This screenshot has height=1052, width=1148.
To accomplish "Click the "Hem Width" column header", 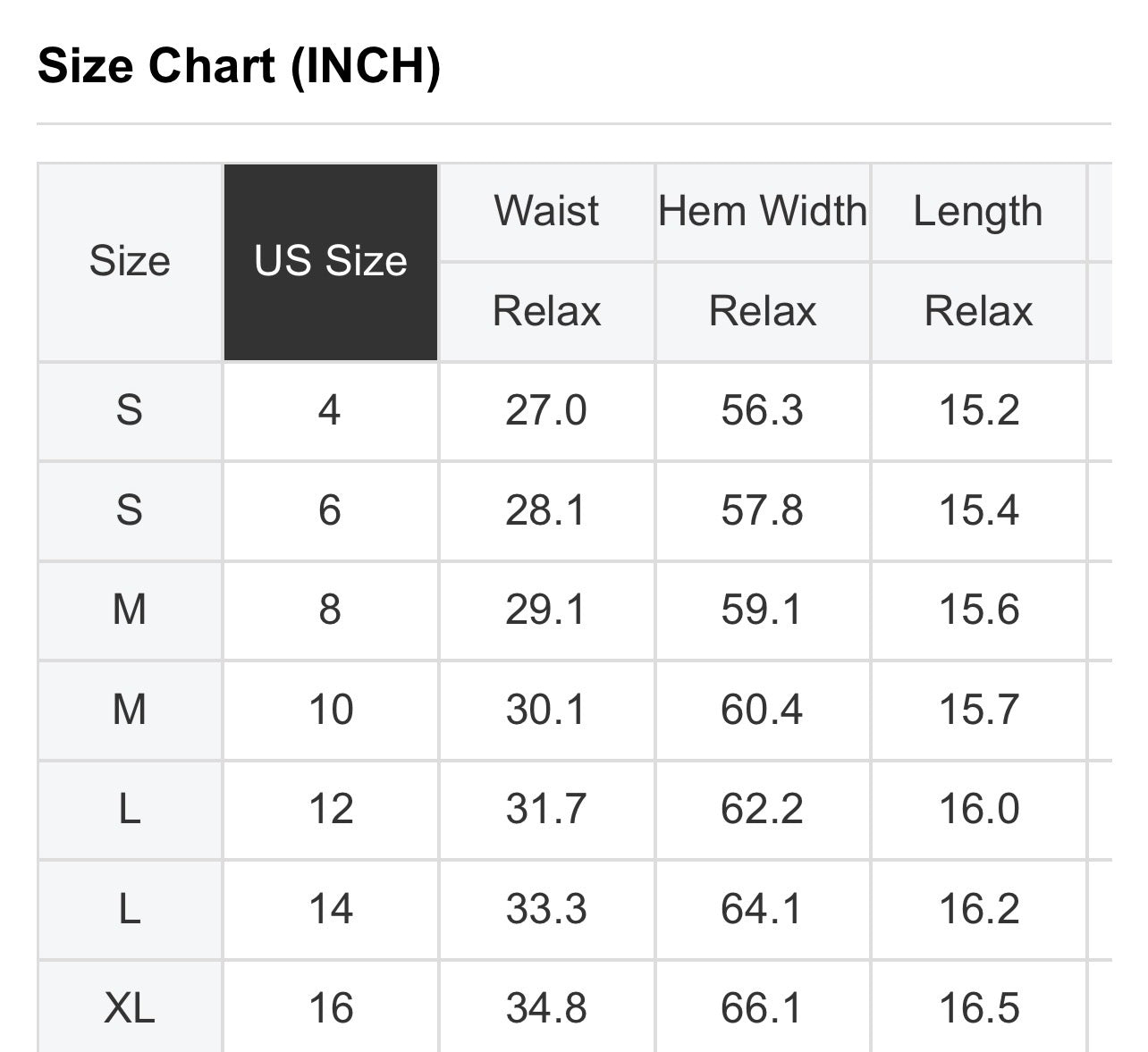I will (763, 212).
